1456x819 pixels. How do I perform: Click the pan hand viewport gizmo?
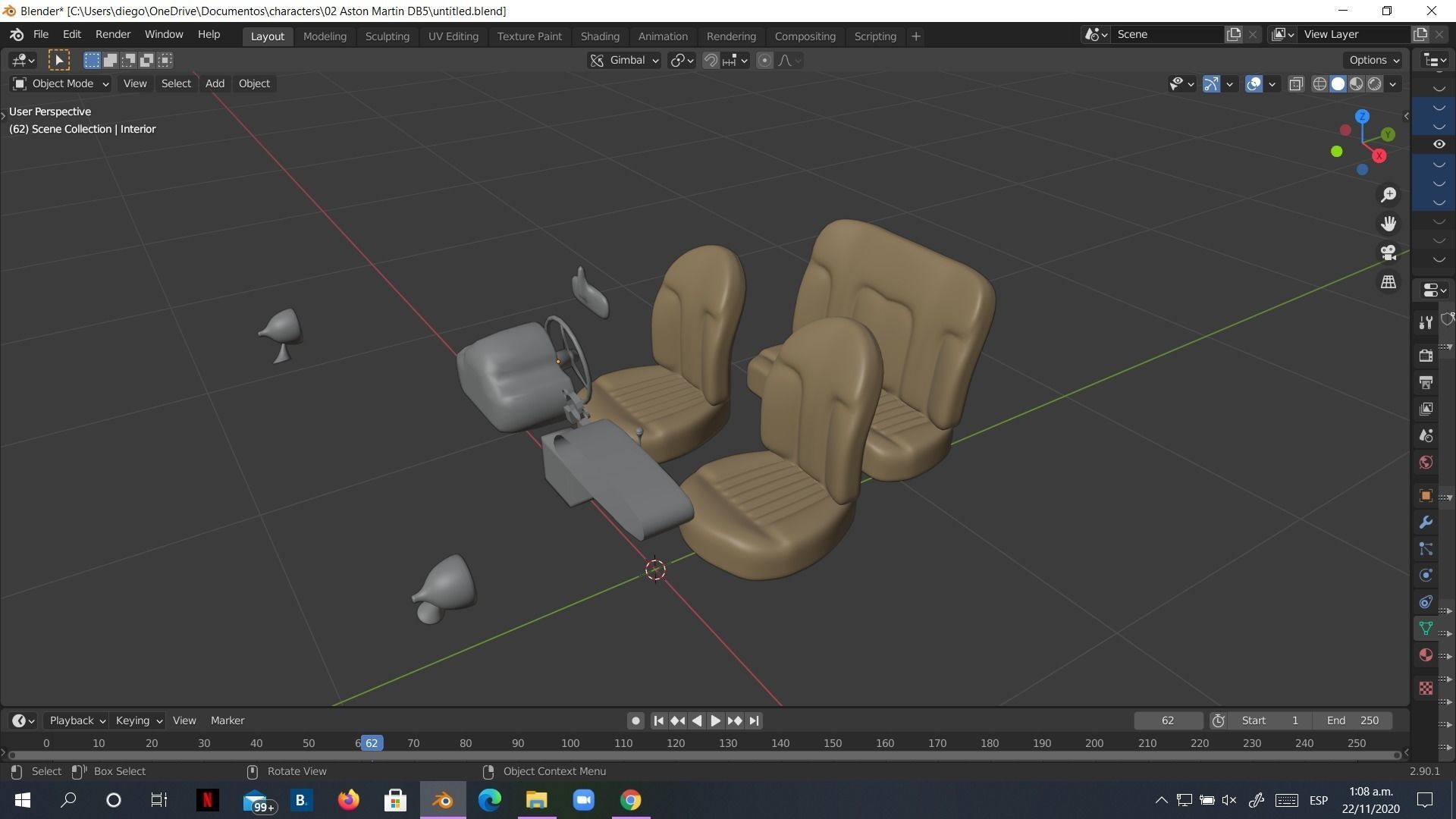(1389, 224)
